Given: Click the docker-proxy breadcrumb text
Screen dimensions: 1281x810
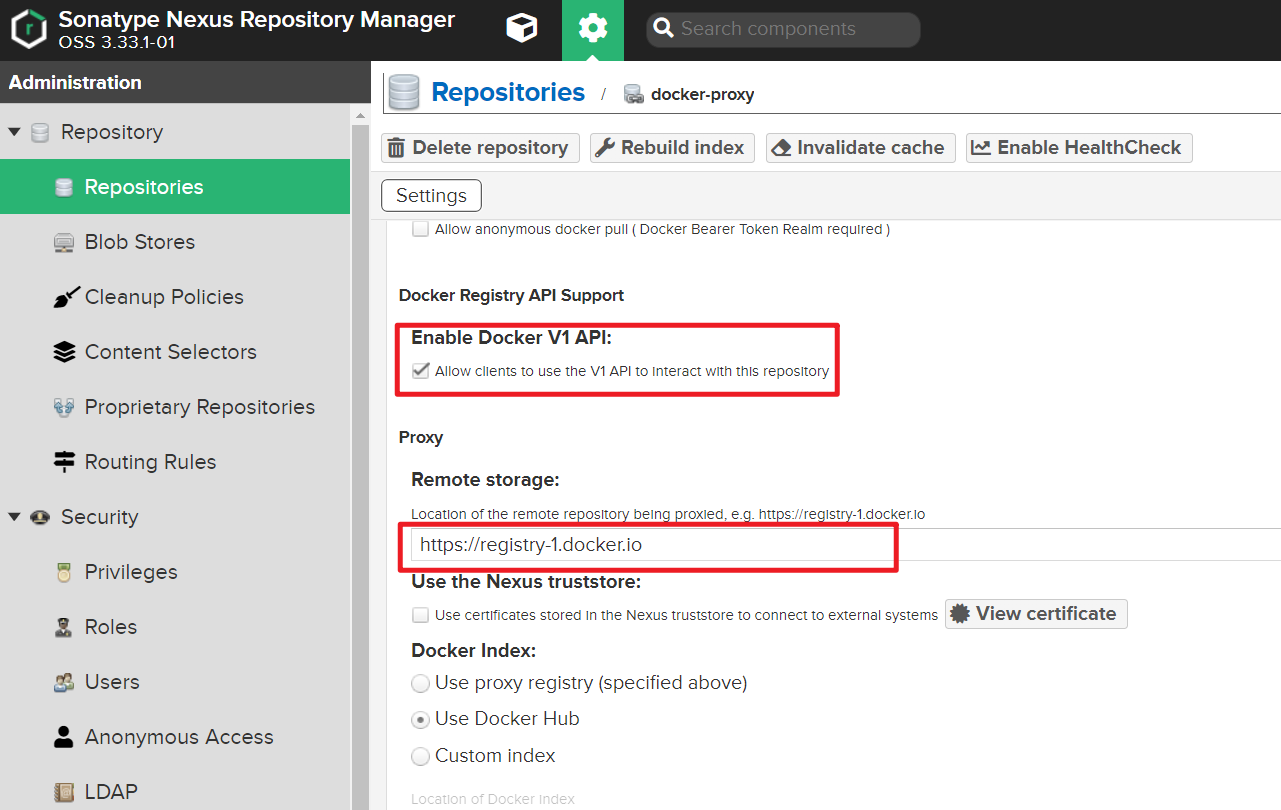Looking at the screenshot, I should coord(702,95).
